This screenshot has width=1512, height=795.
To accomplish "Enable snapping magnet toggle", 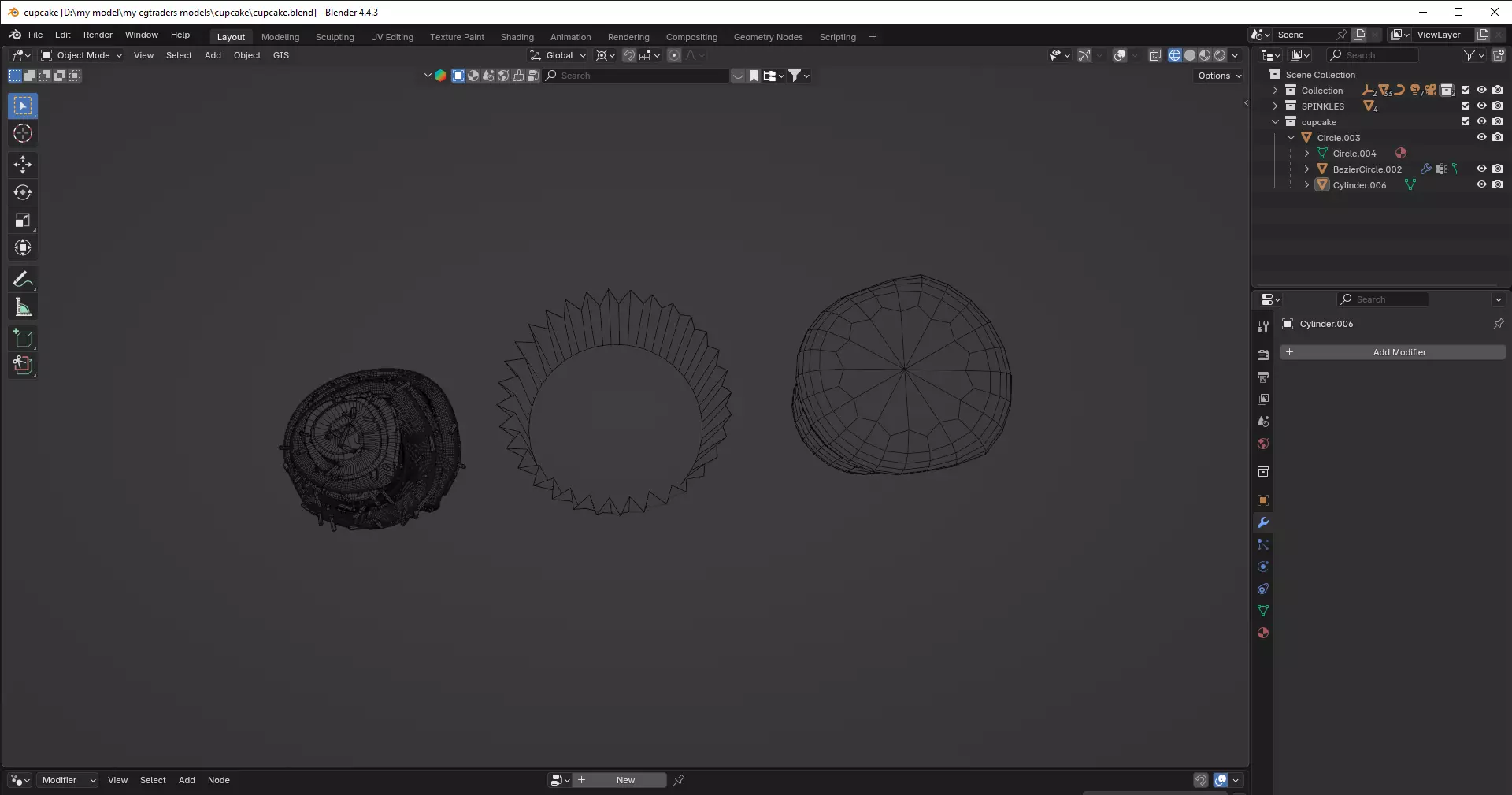I will (629, 55).
